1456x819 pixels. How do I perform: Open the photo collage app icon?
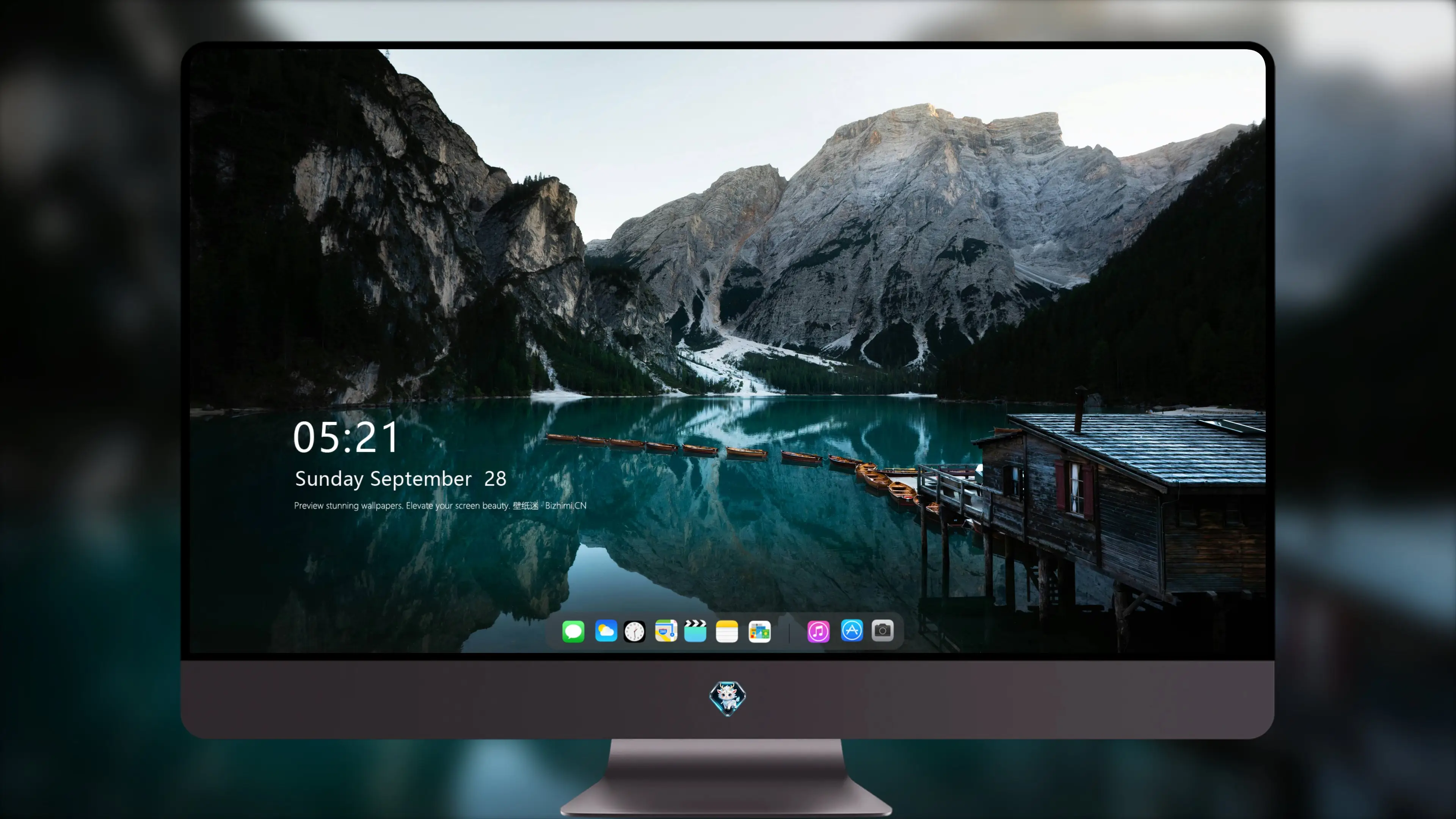[x=759, y=631]
